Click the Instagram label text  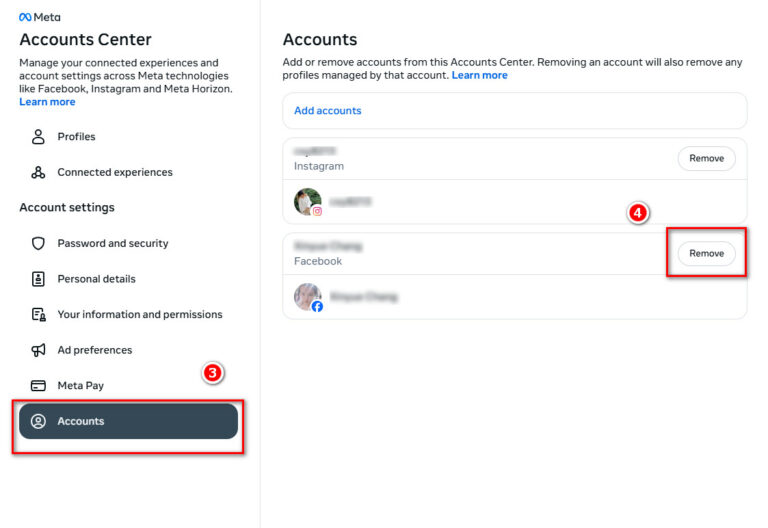319,167
